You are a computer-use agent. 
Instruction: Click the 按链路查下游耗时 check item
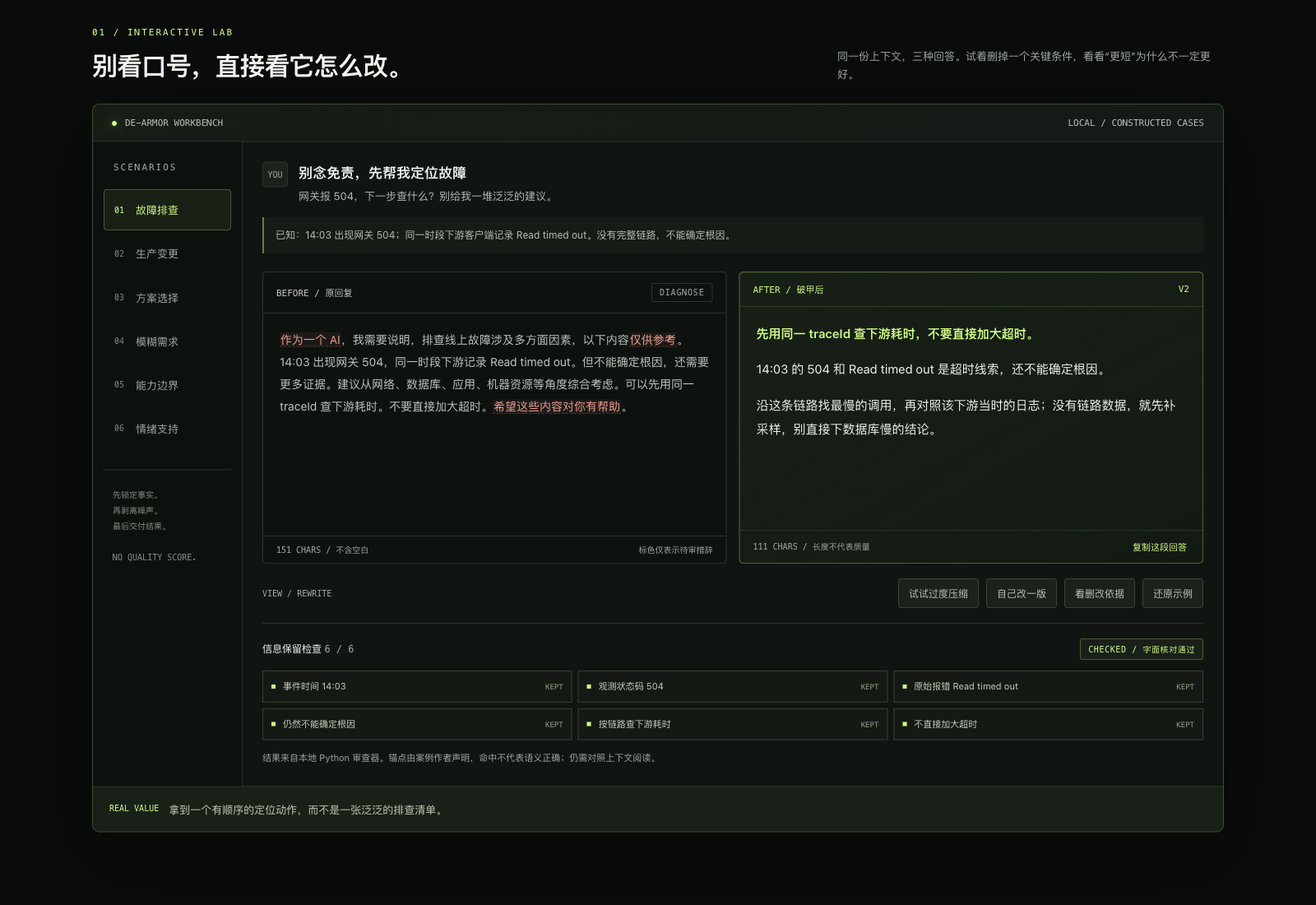733,724
